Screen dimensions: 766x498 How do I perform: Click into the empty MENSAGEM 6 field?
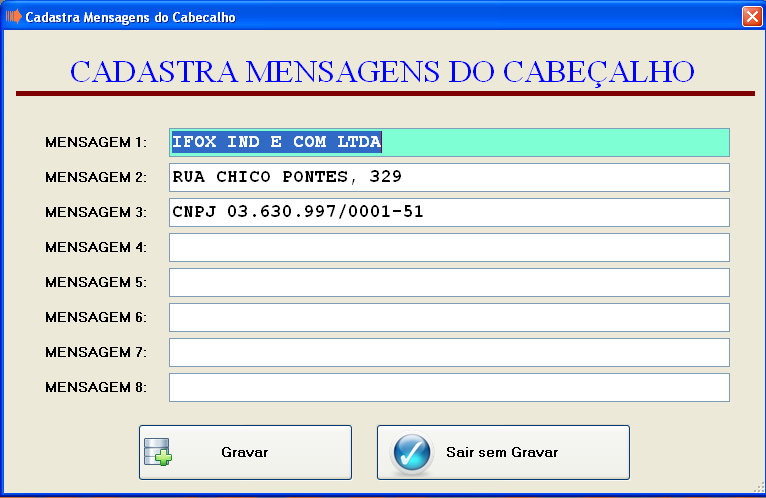[x=449, y=317]
